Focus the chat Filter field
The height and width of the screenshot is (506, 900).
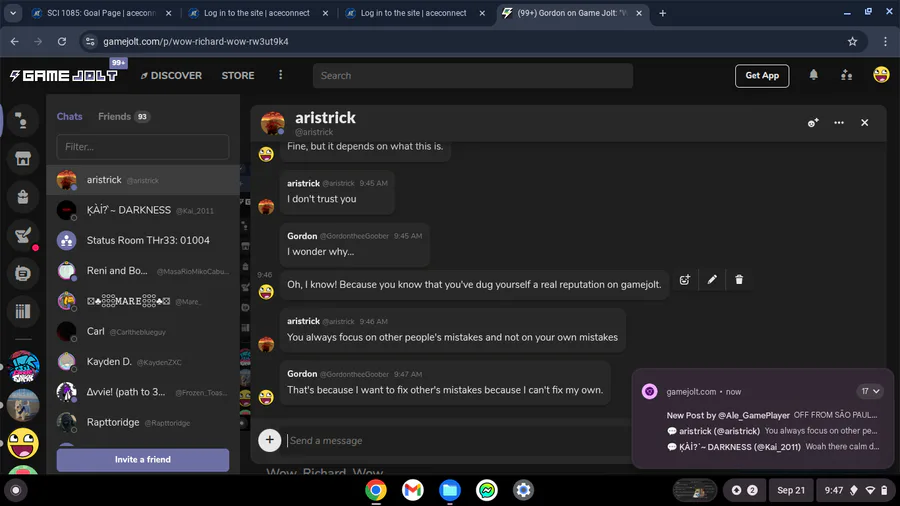[142, 147]
